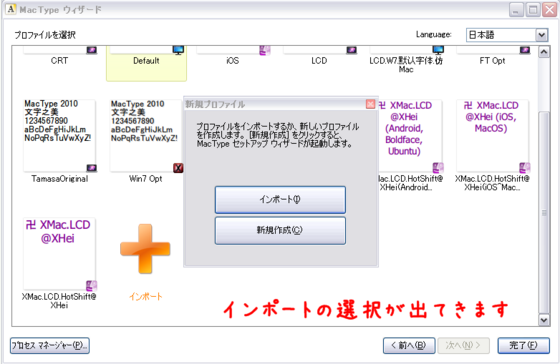Click the MacType app icon in title bar
This screenshot has width=560, height=364.
[x=11, y=9]
